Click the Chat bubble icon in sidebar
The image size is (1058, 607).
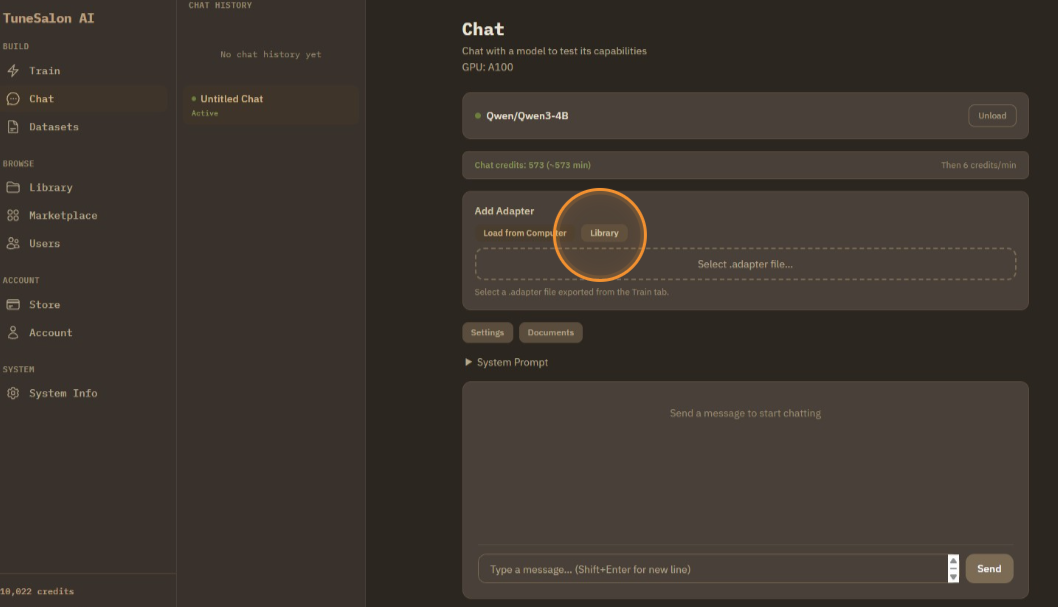pos(13,99)
